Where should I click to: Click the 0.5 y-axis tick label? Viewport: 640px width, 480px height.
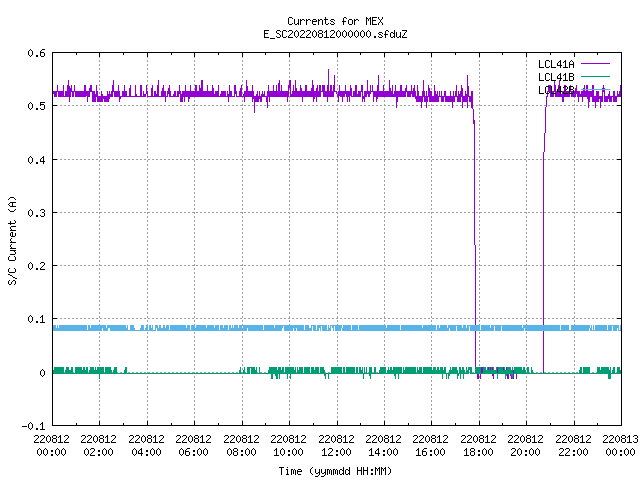[36, 106]
